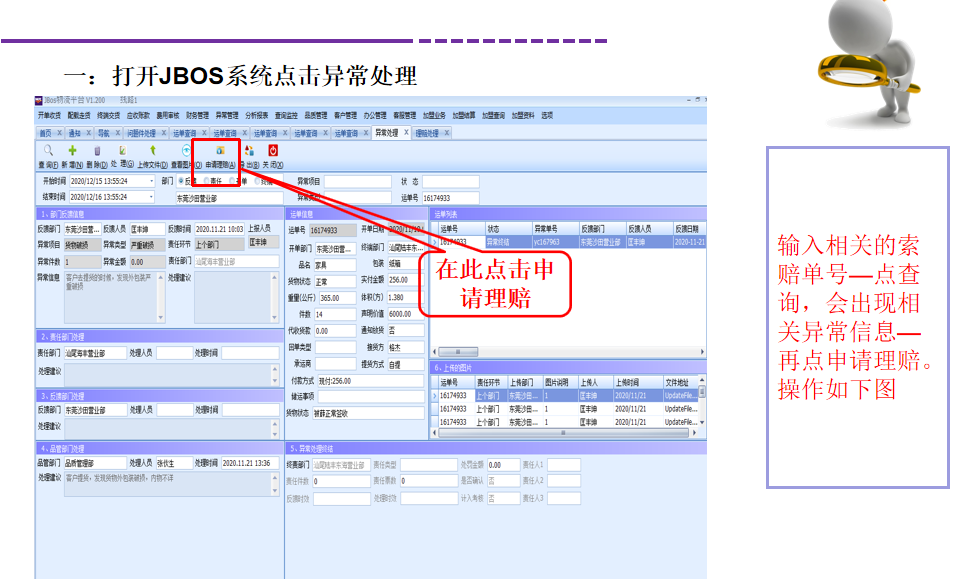Image resolution: width=960 pixels, height=587 pixels.
Task: Open 查看图片 with the eye icon
Action: tap(186, 150)
